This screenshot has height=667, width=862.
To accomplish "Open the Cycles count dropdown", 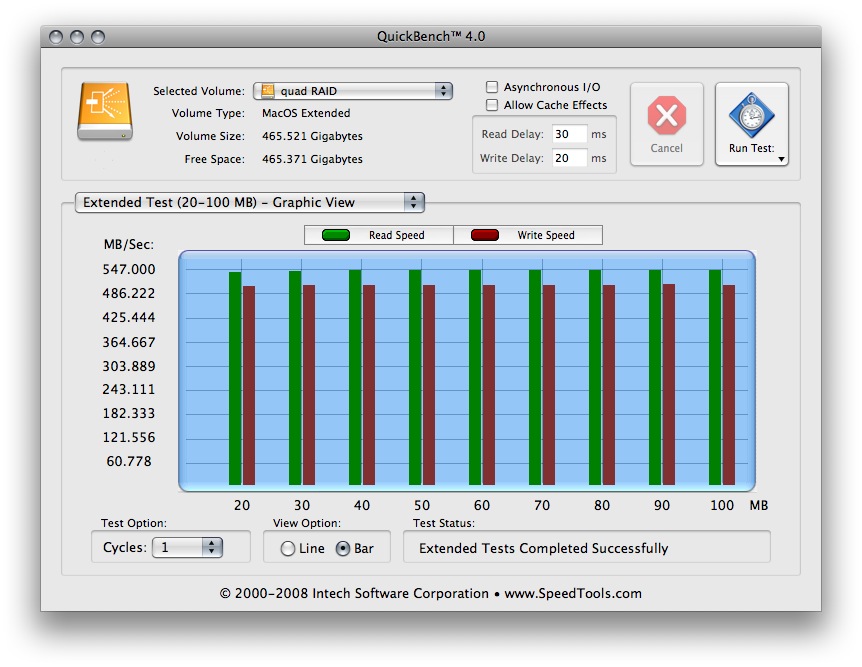I will [x=187, y=547].
